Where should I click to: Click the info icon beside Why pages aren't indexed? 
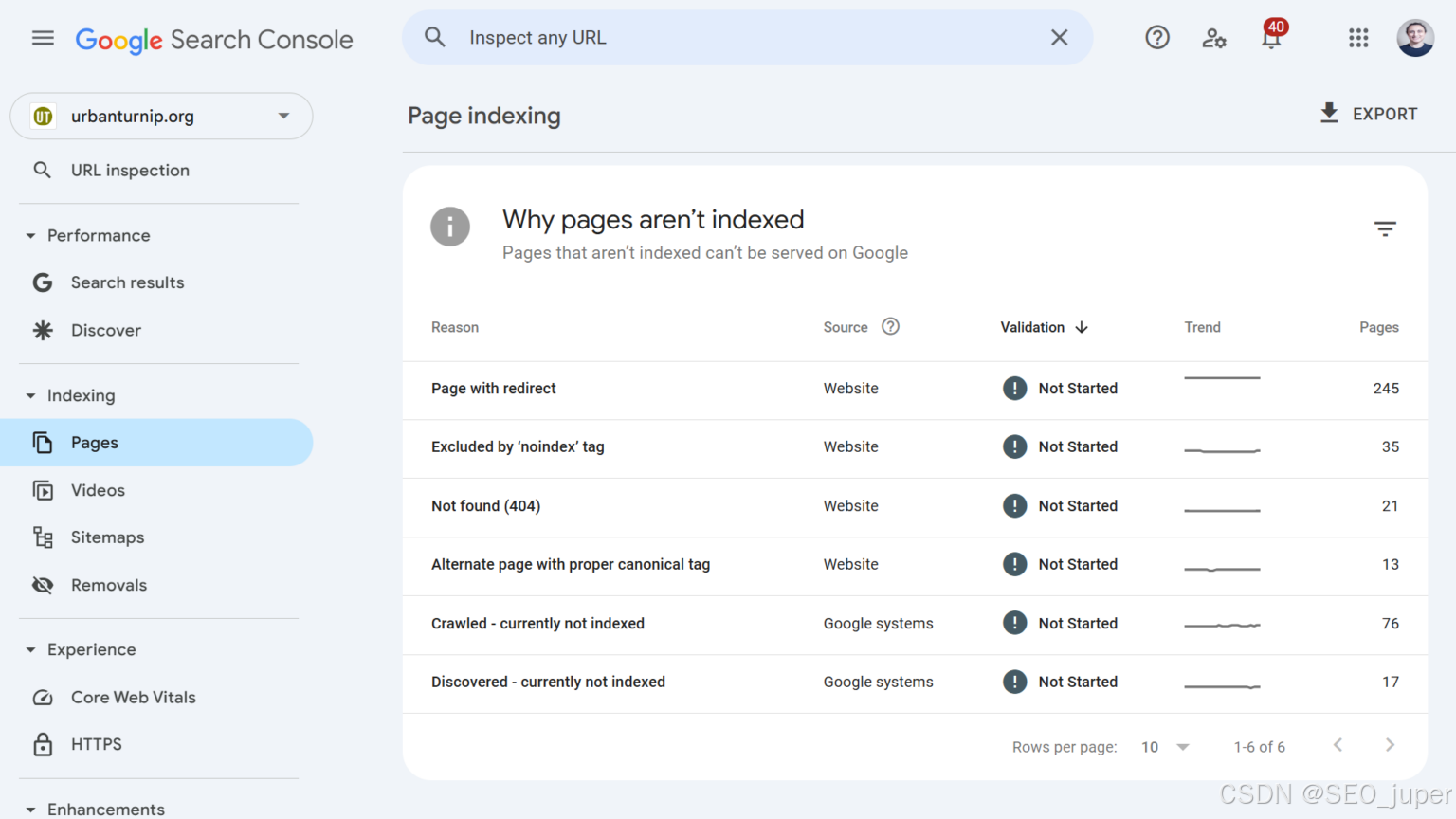(450, 227)
